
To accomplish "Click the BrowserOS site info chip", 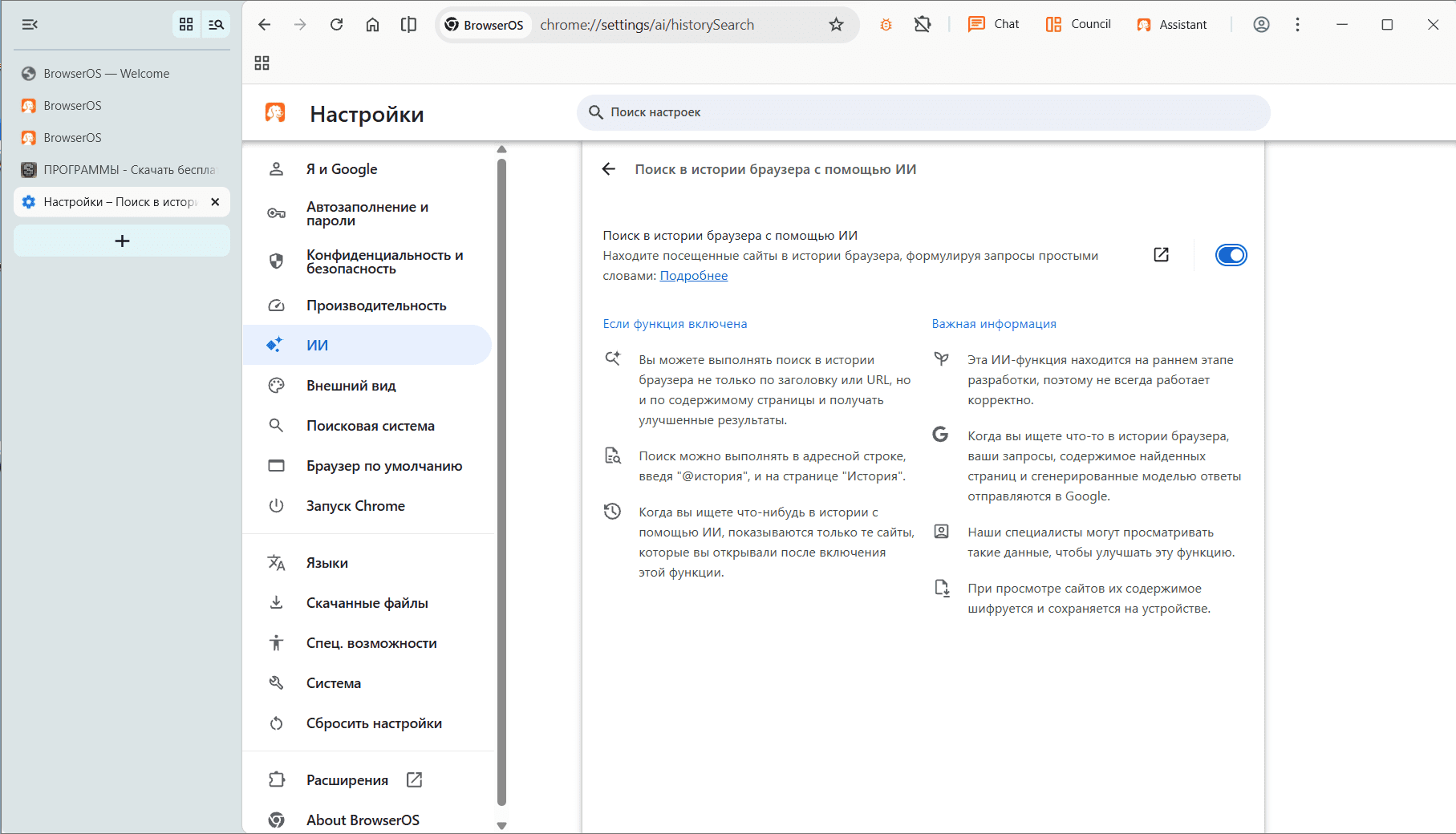I will click(x=485, y=25).
